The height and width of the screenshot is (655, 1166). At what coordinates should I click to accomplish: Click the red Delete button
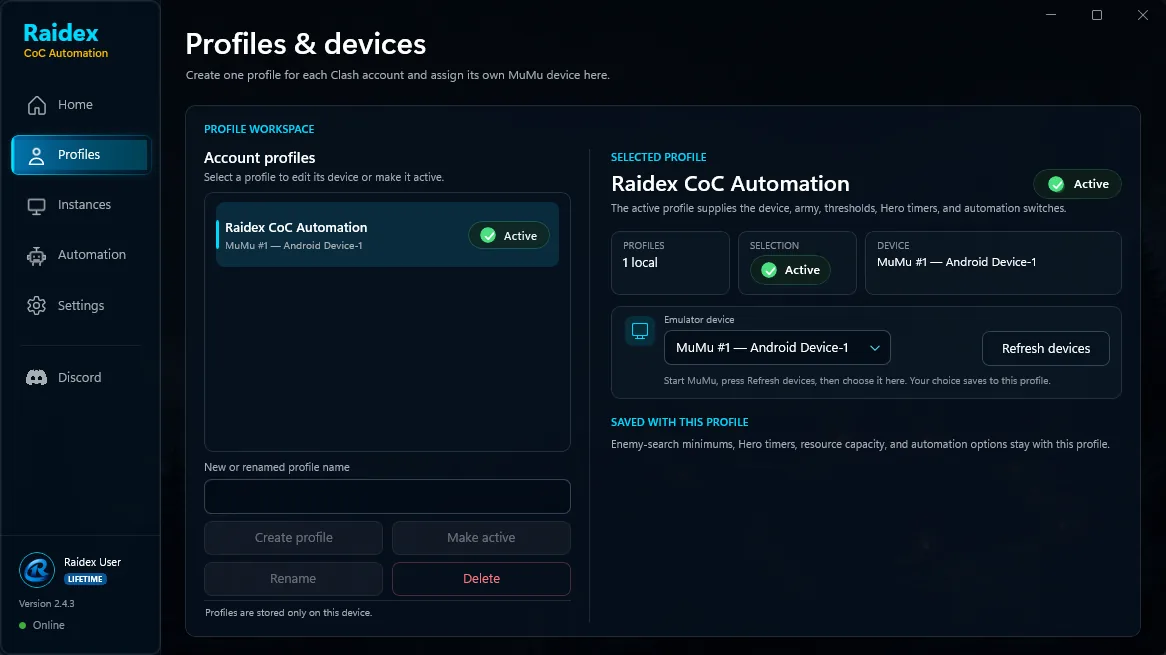tap(481, 578)
